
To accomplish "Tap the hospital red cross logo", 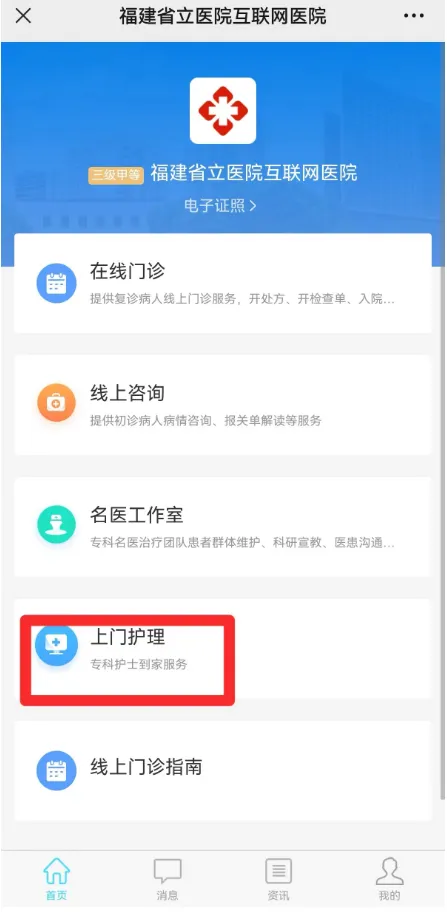I will click(223, 111).
